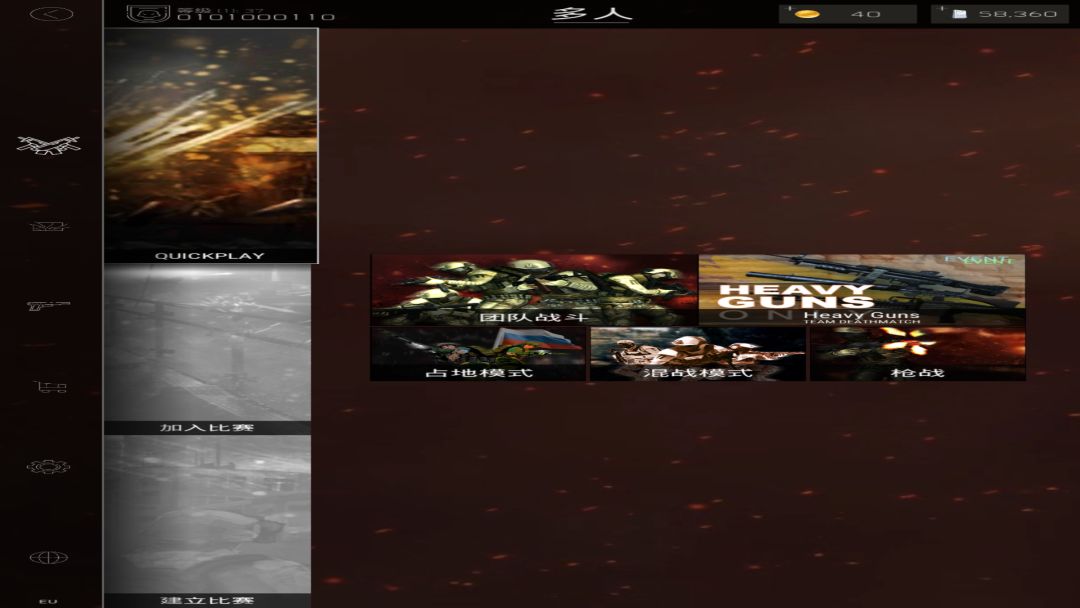Choose 枪战 gun game mode tile
This screenshot has height=608, width=1080.
[917, 354]
